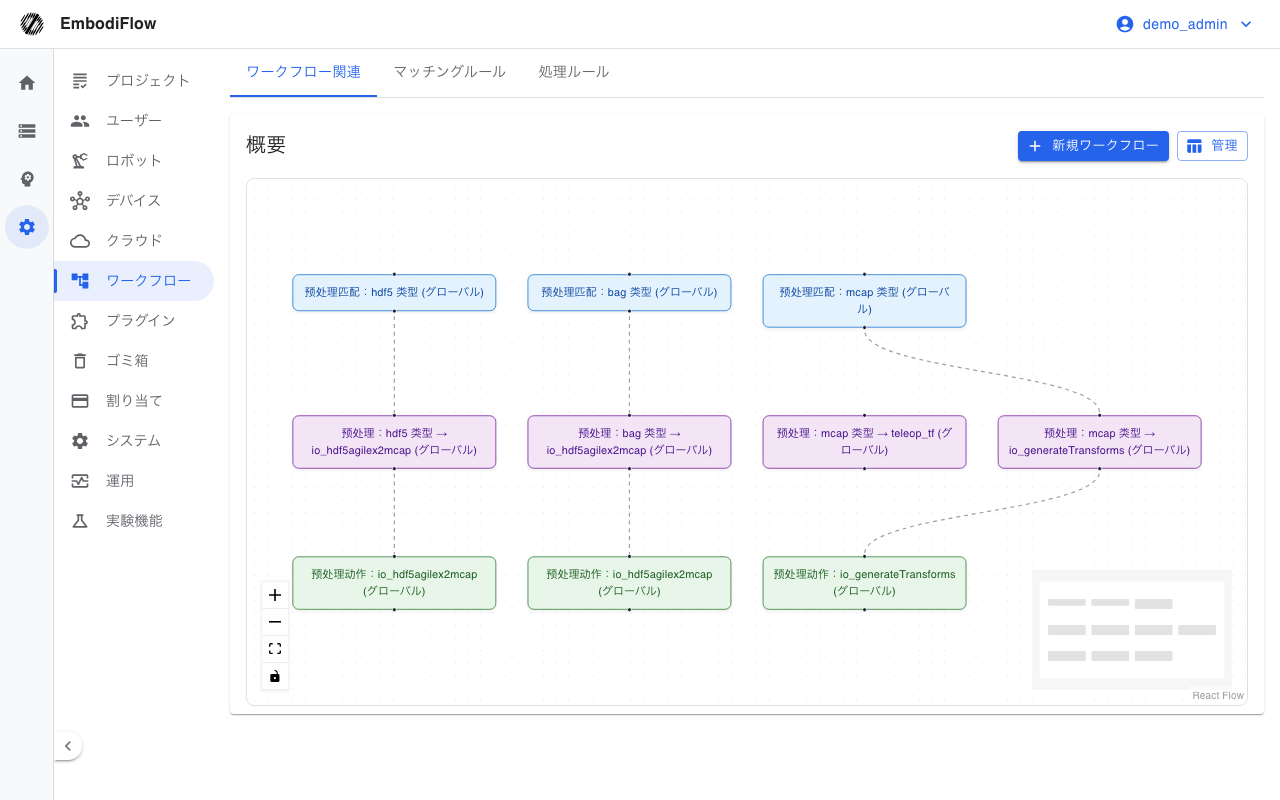
Task: Expand the demo_admin user dropdown arrow
Action: click(x=1246, y=24)
